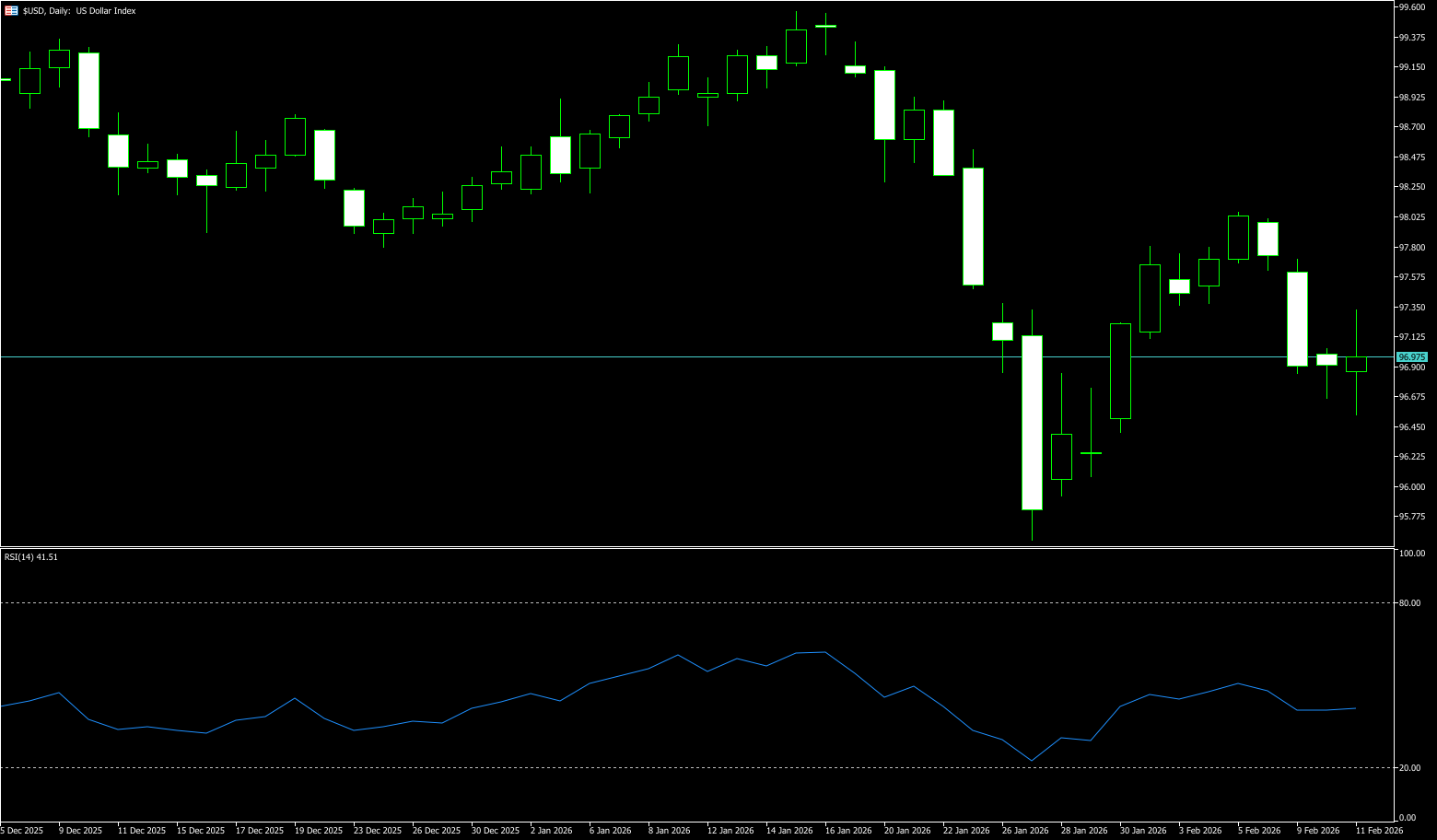
Task: Click the RSI line's mid-January peak
Action: tap(824, 652)
